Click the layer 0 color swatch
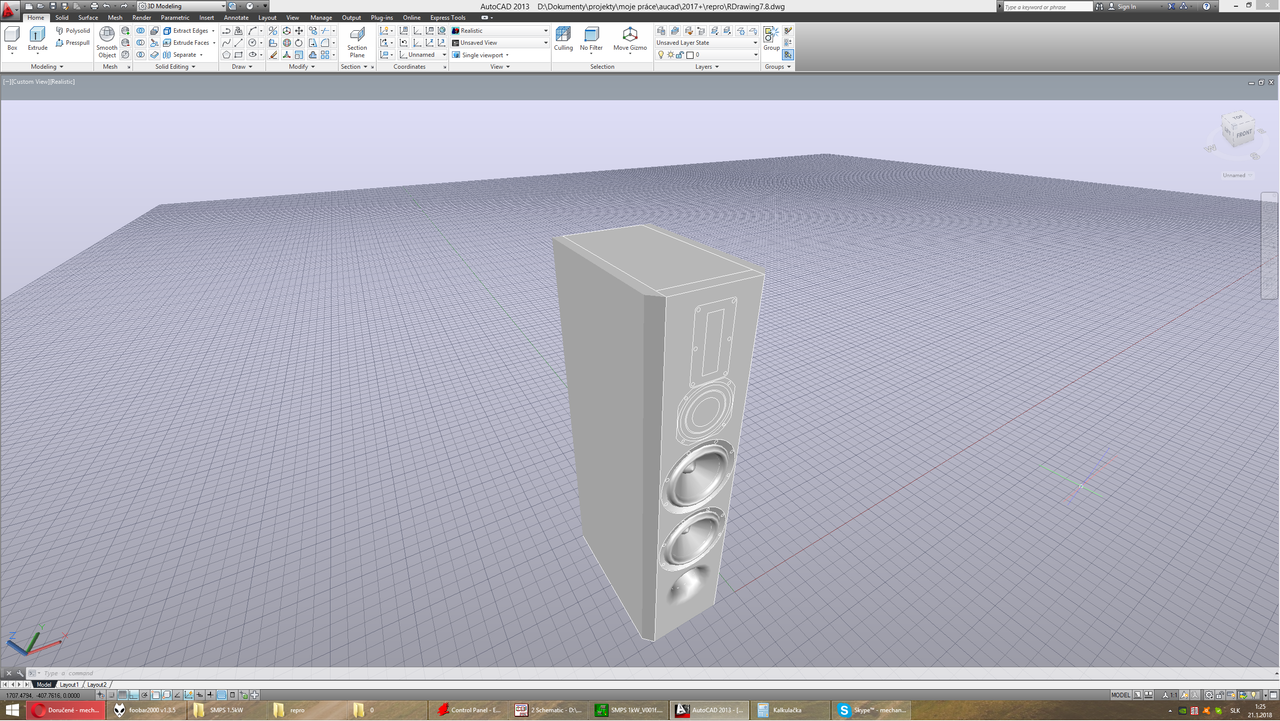The width and height of the screenshot is (1280, 721). pyautogui.click(x=688, y=55)
